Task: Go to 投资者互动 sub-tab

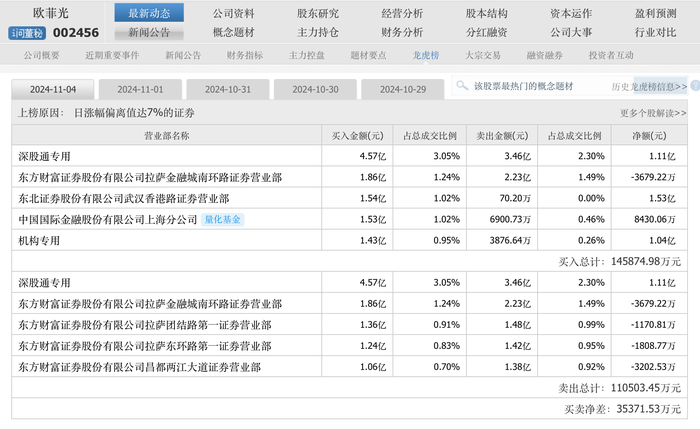Action: [611, 55]
